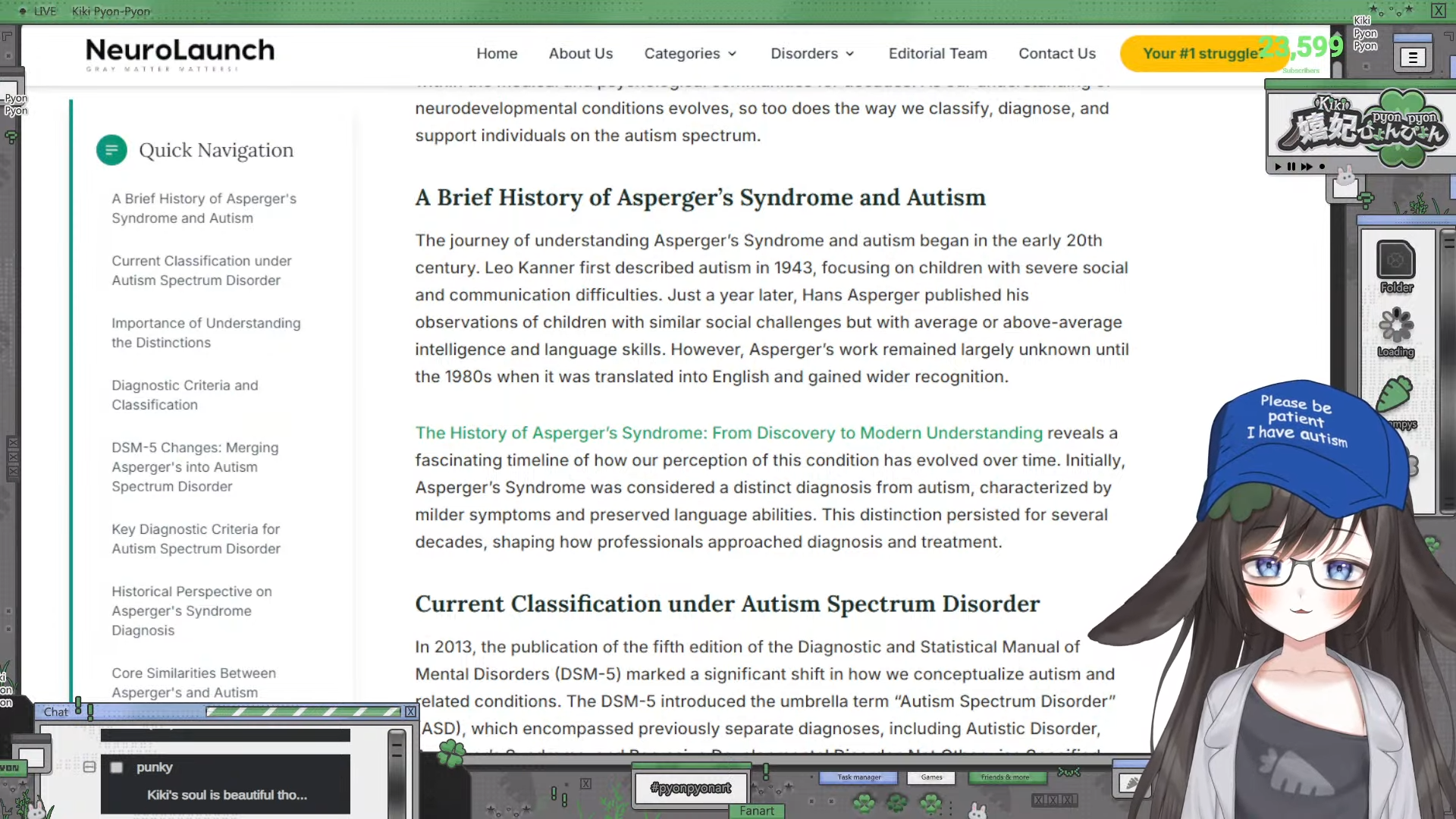The image size is (1456, 819).
Task: Select the Games tab
Action: coord(931,777)
